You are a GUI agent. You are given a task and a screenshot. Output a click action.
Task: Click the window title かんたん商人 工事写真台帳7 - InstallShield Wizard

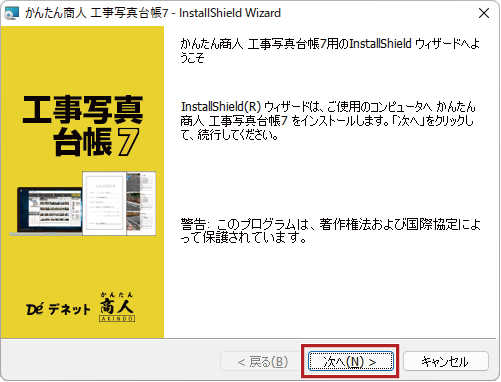click(153, 13)
